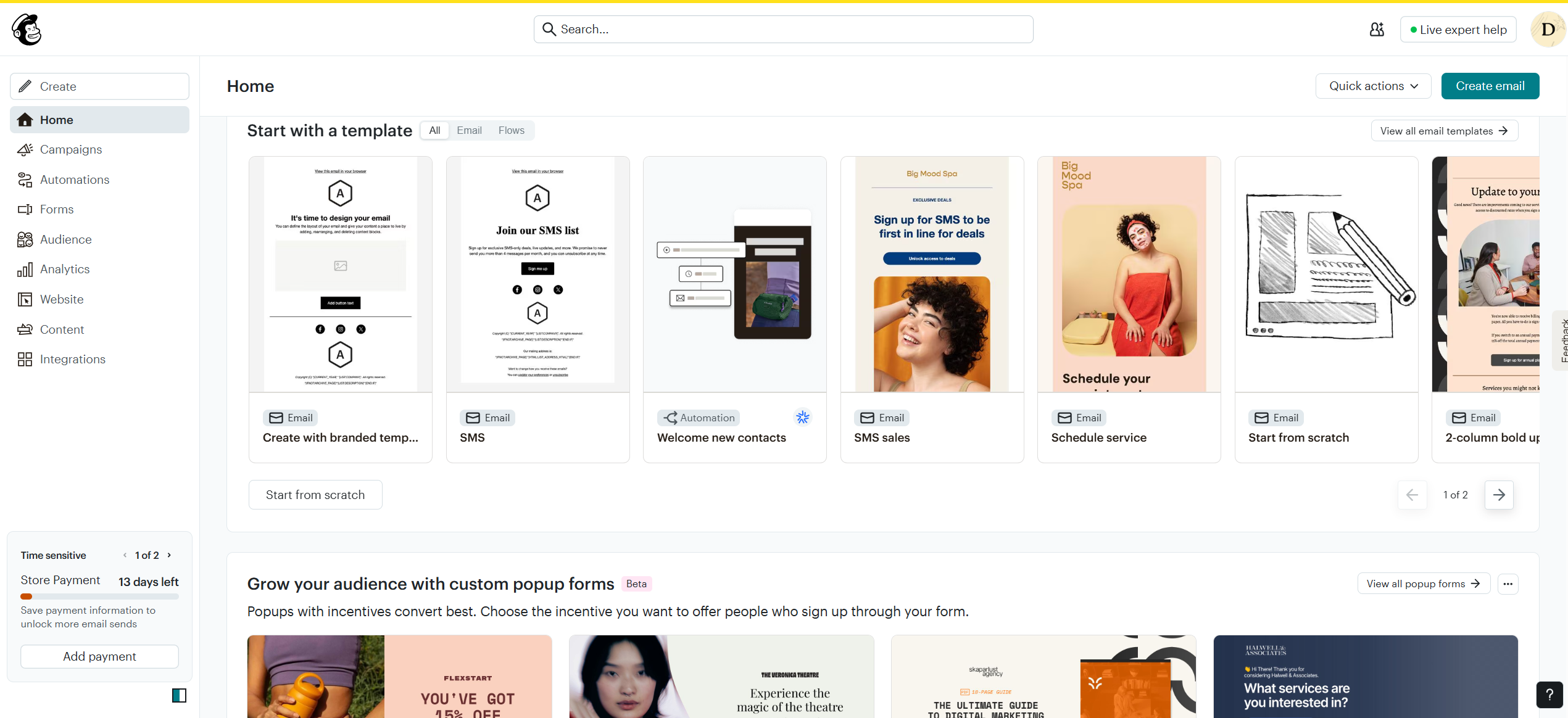Viewport: 1568px width, 718px height.
Task: Select the digital marketing guide popup form
Action: click(1043, 677)
